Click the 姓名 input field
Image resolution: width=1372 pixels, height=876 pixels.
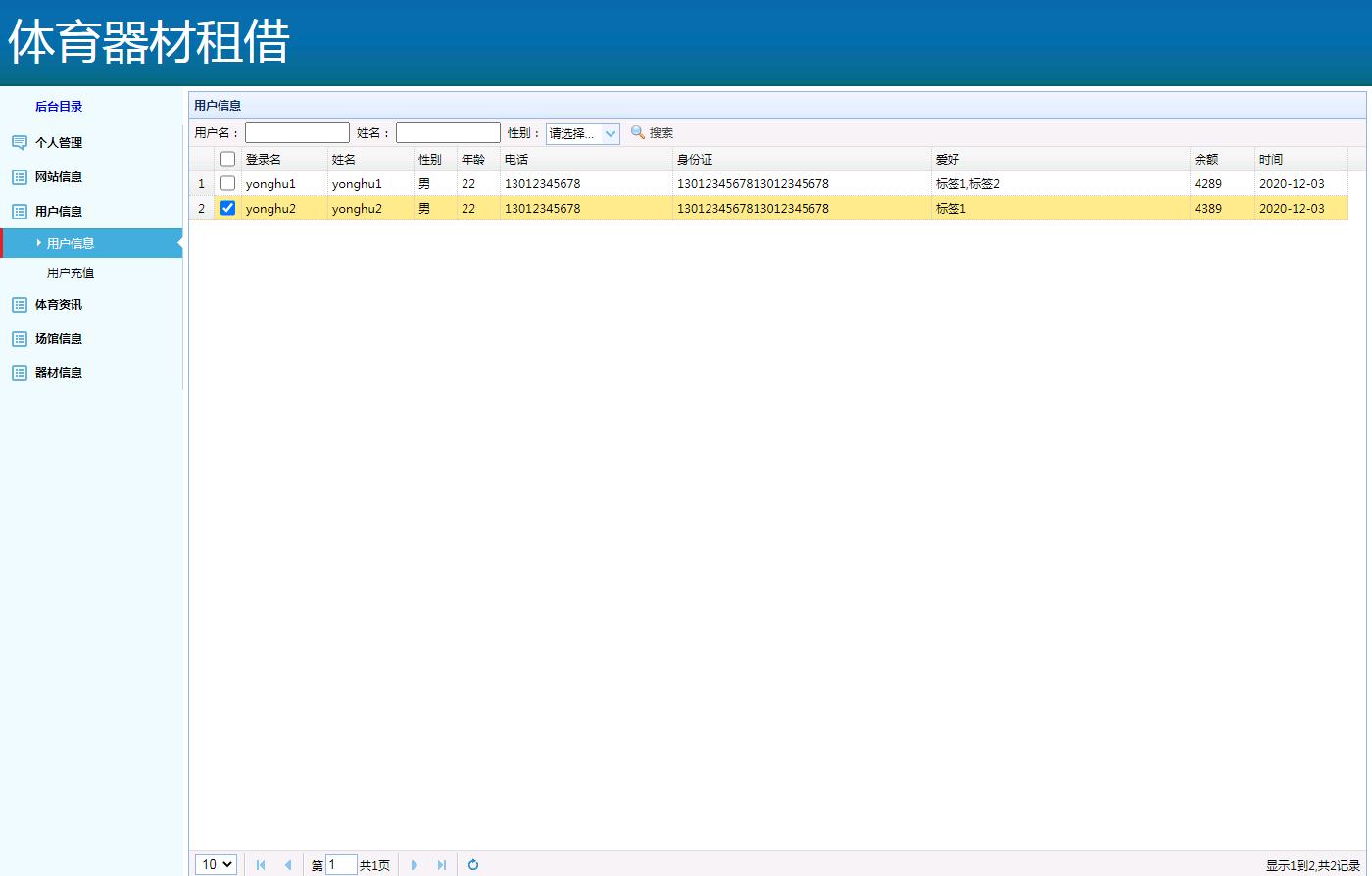coord(448,133)
